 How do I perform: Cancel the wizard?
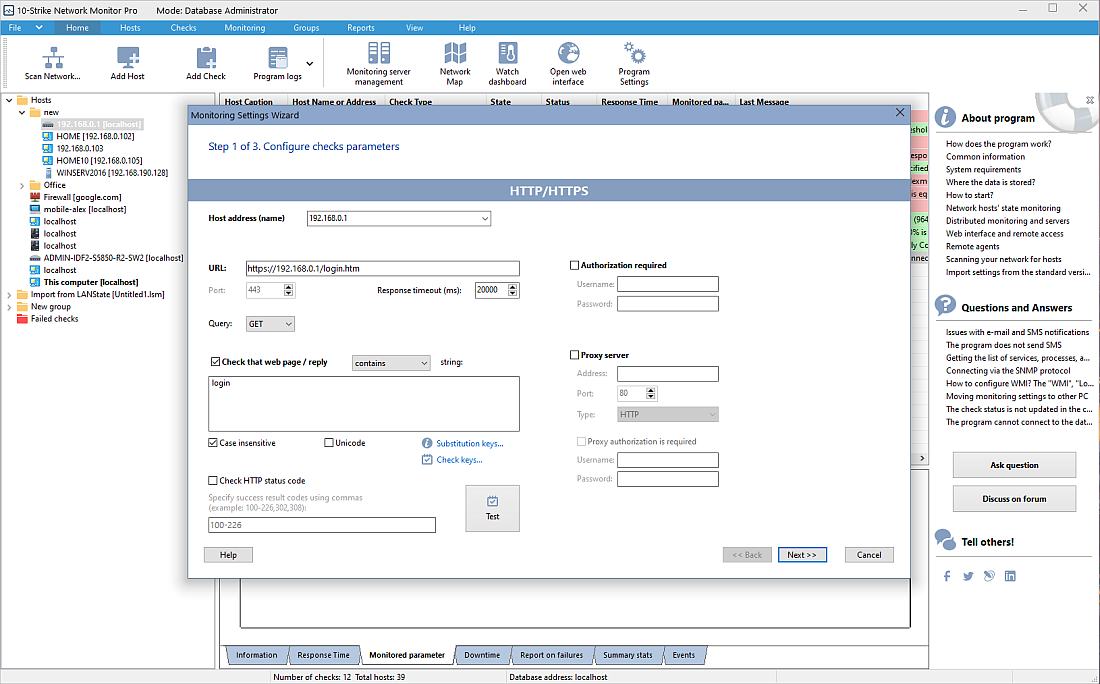tap(868, 555)
